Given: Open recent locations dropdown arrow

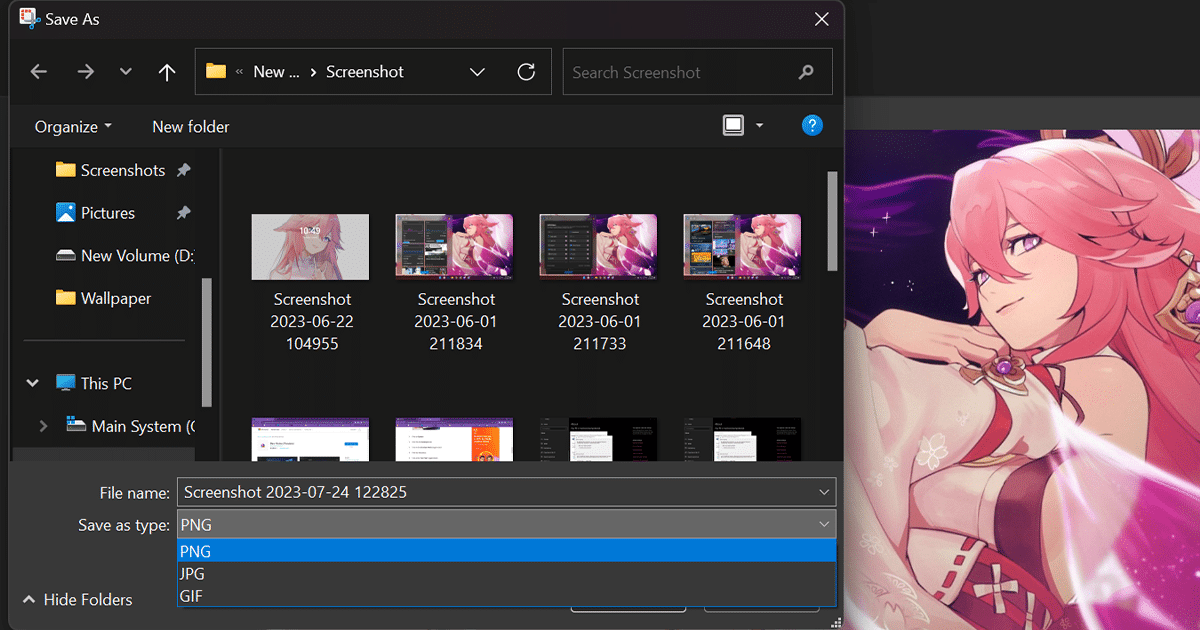Looking at the screenshot, I should coord(125,72).
